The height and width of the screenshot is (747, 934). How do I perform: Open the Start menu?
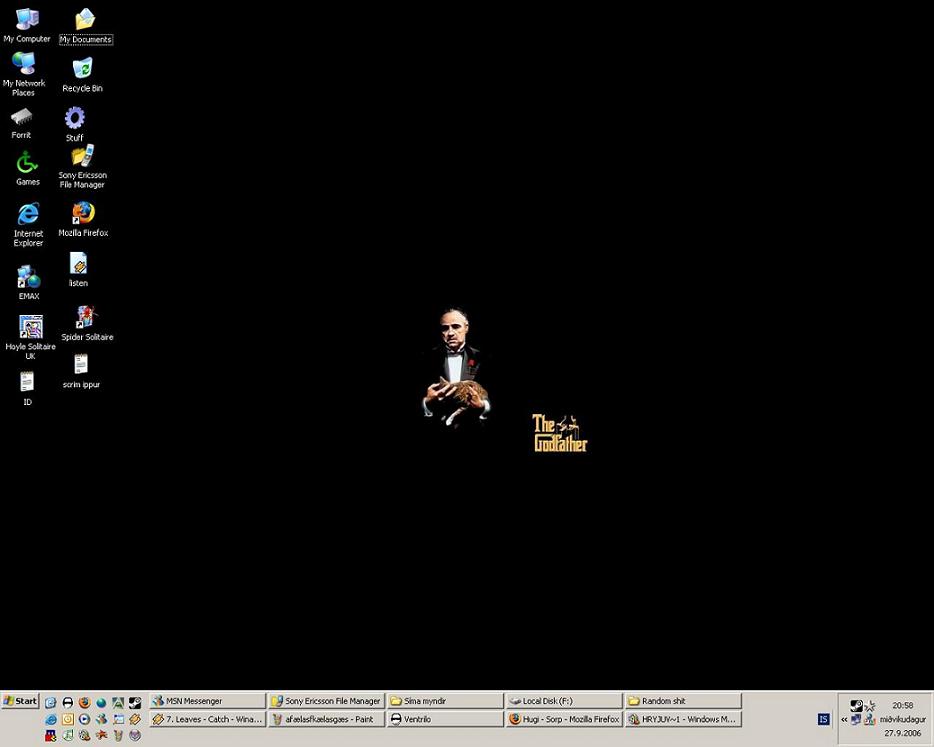tap(20, 701)
